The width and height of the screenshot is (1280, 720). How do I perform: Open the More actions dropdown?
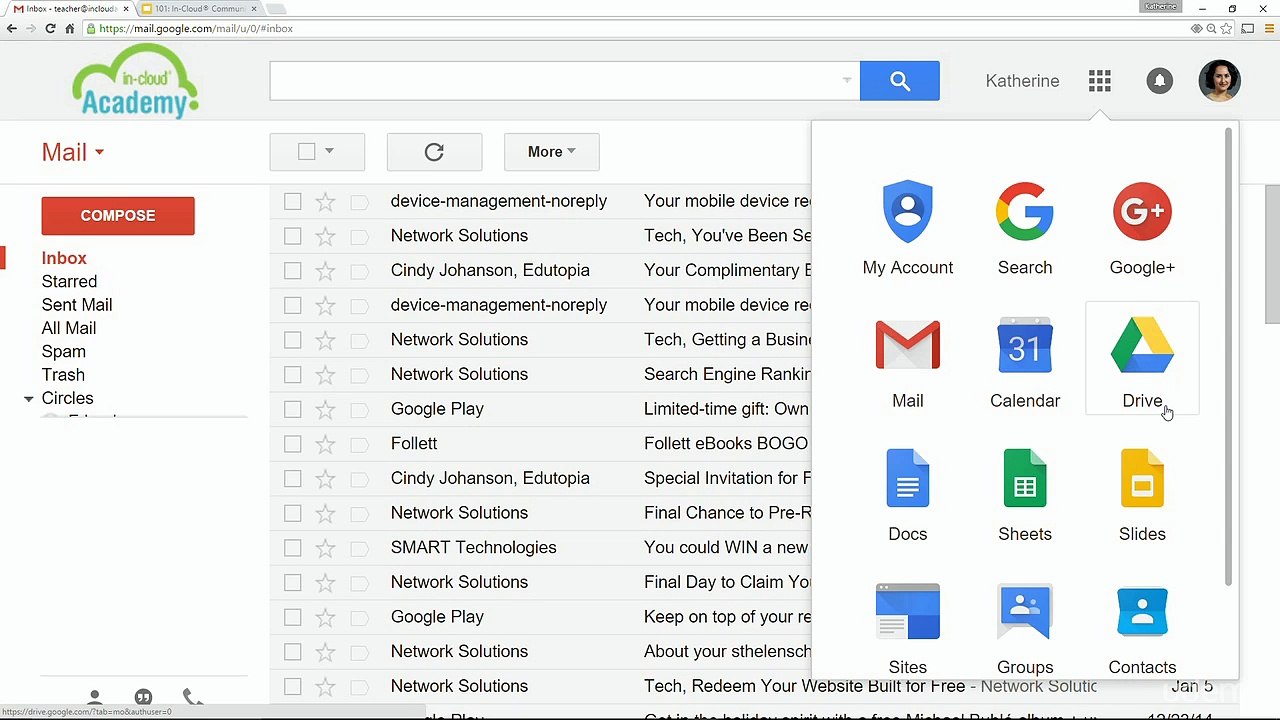(x=552, y=152)
